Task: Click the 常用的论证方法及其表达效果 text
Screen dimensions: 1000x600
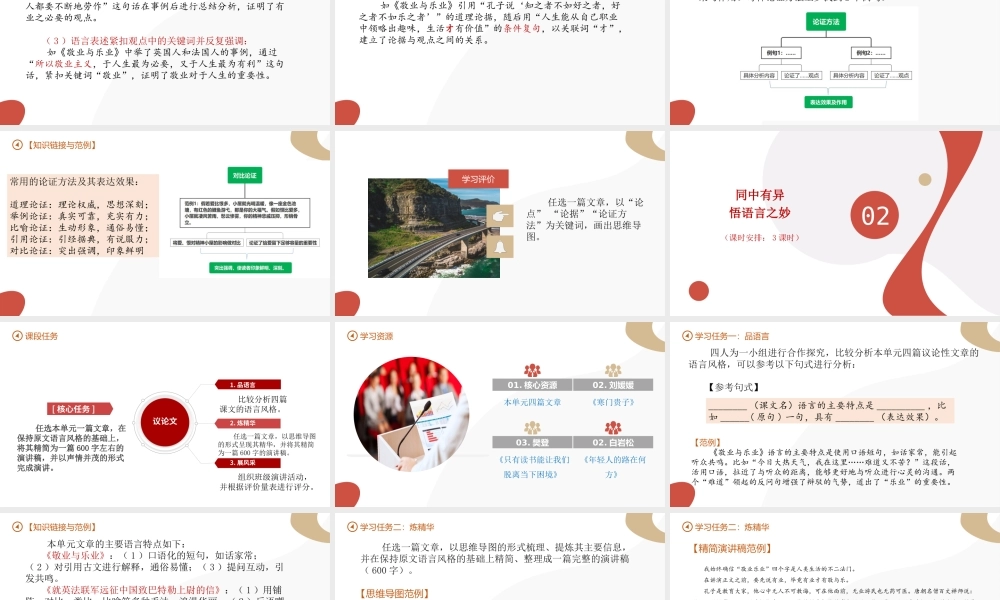Action: (74, 182)
